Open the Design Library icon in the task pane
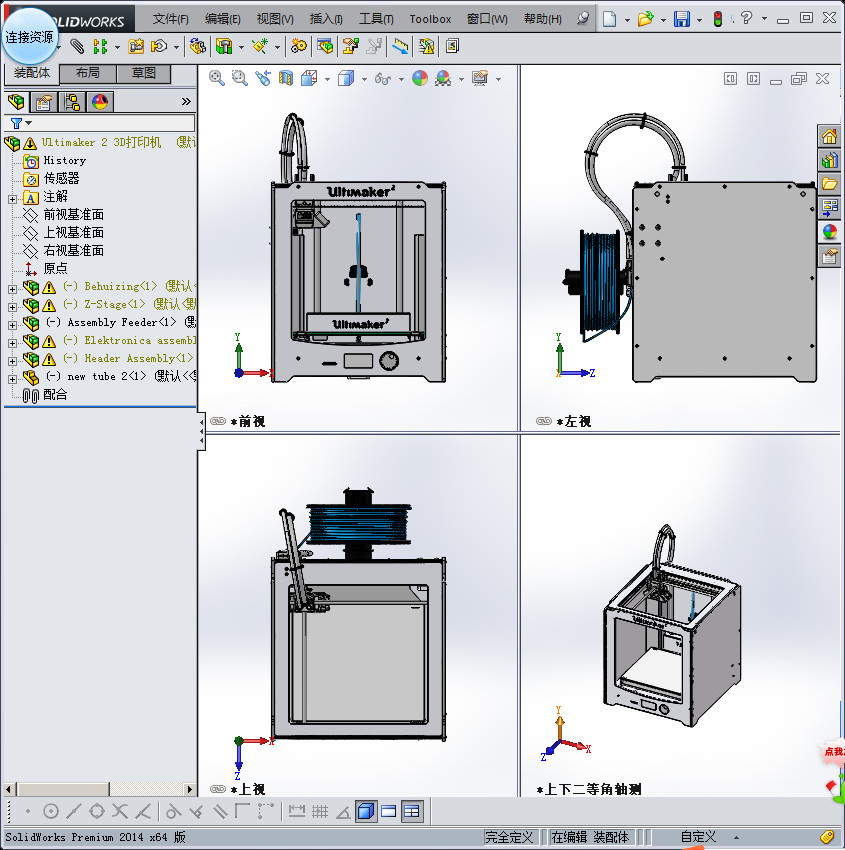 829,160
